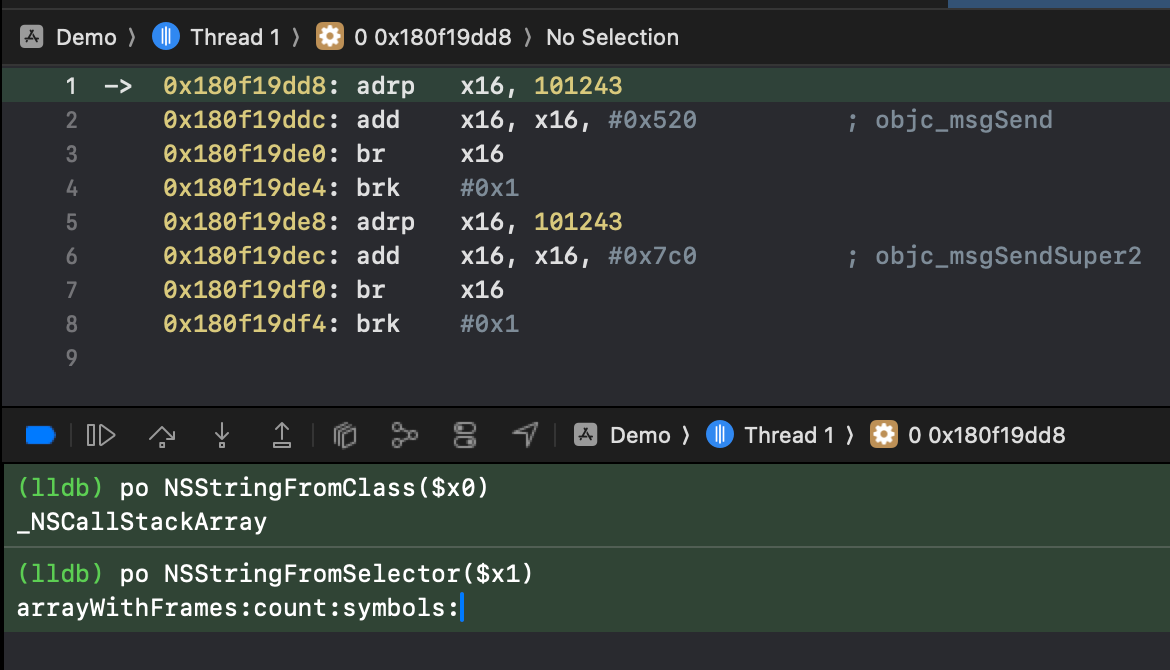Click the Step Over debugger icon
Image resolution: width=1170 pixels, height=670 pixels.
[x=162, y=436]
